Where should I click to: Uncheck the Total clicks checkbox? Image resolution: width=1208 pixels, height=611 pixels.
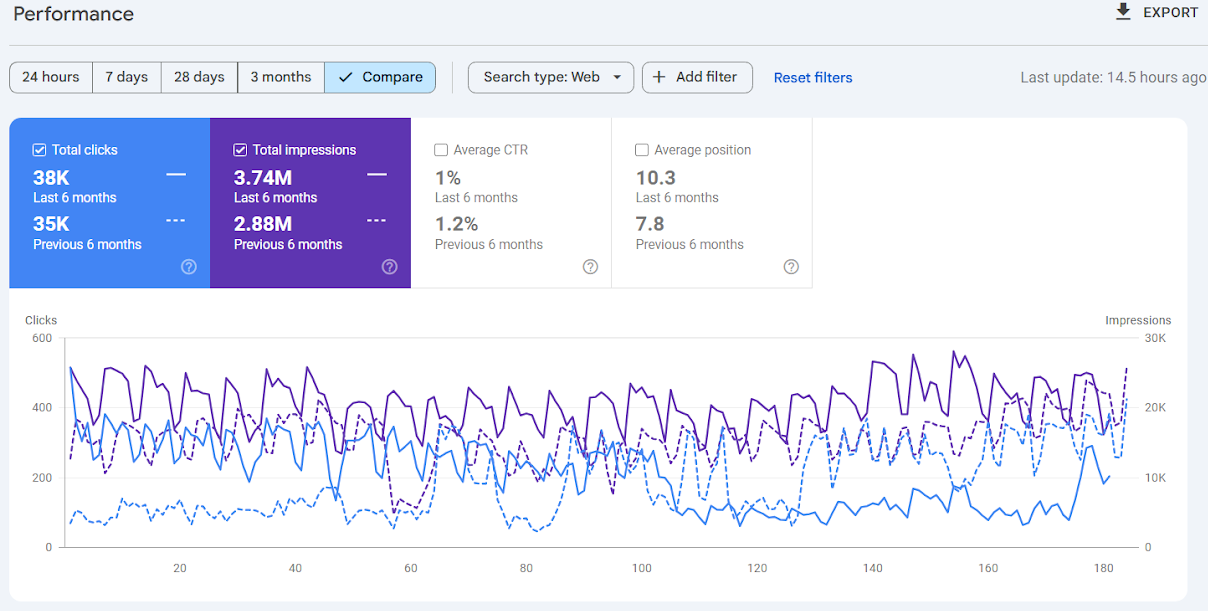click(40, 150)
